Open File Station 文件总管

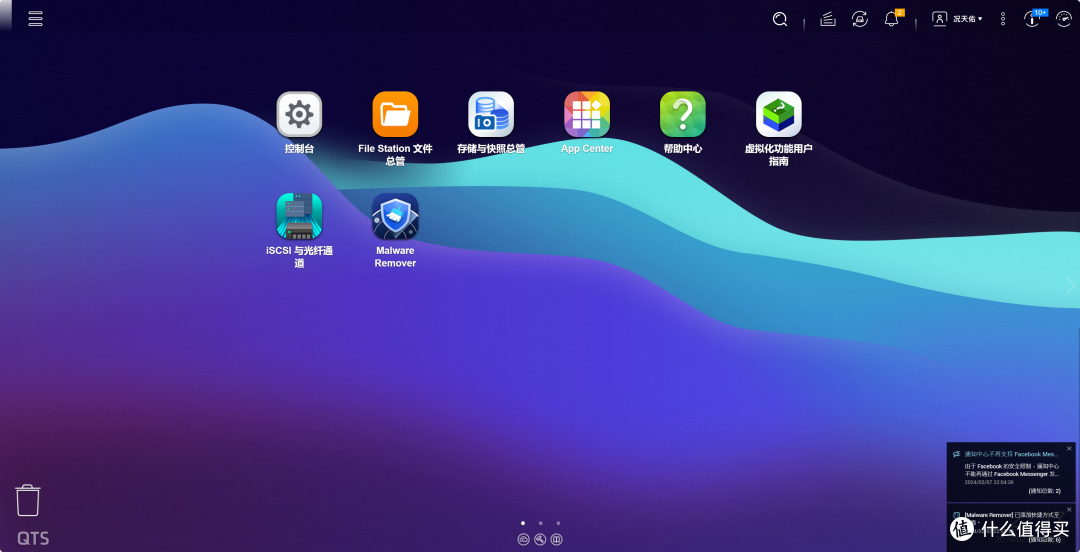pyautogui.click(x=395, y=114)
